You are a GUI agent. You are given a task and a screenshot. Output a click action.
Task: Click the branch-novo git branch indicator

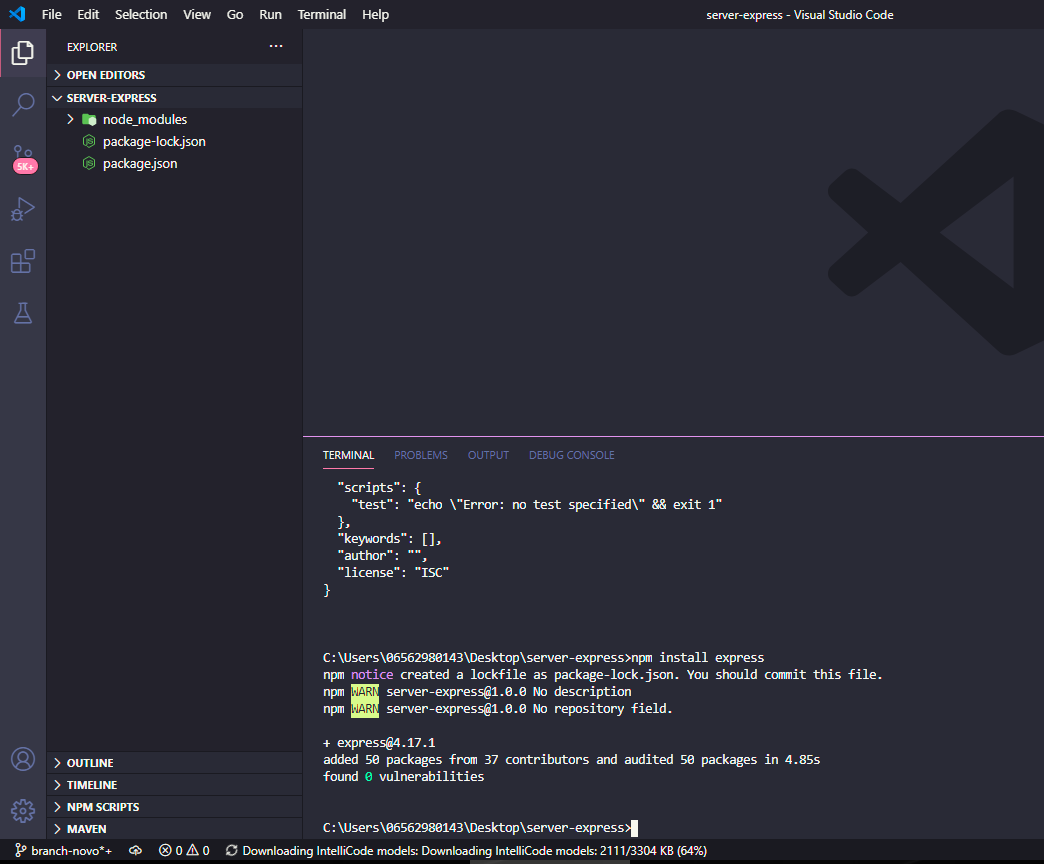pos(63,851)
